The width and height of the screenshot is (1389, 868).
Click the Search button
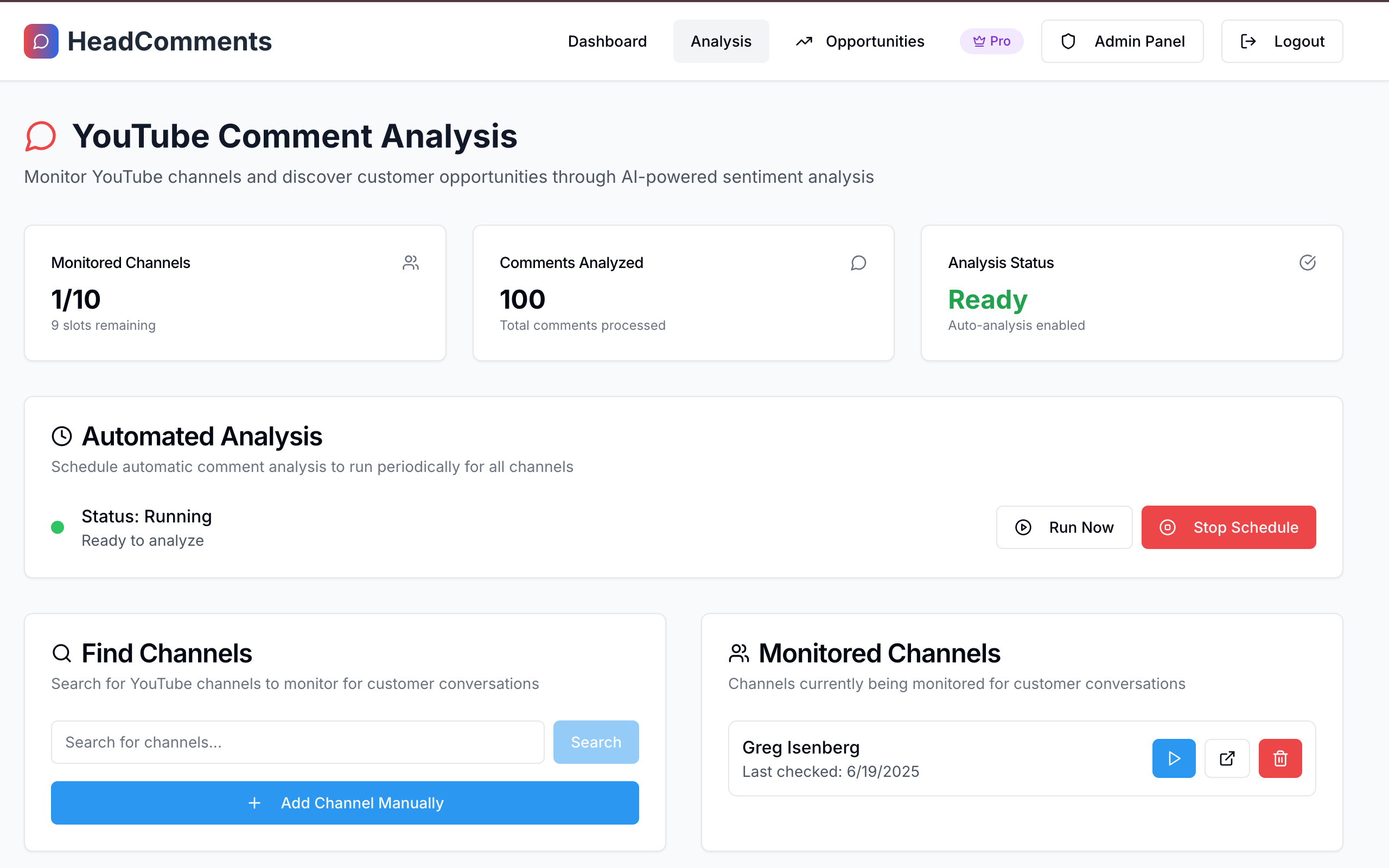[596, 742]
